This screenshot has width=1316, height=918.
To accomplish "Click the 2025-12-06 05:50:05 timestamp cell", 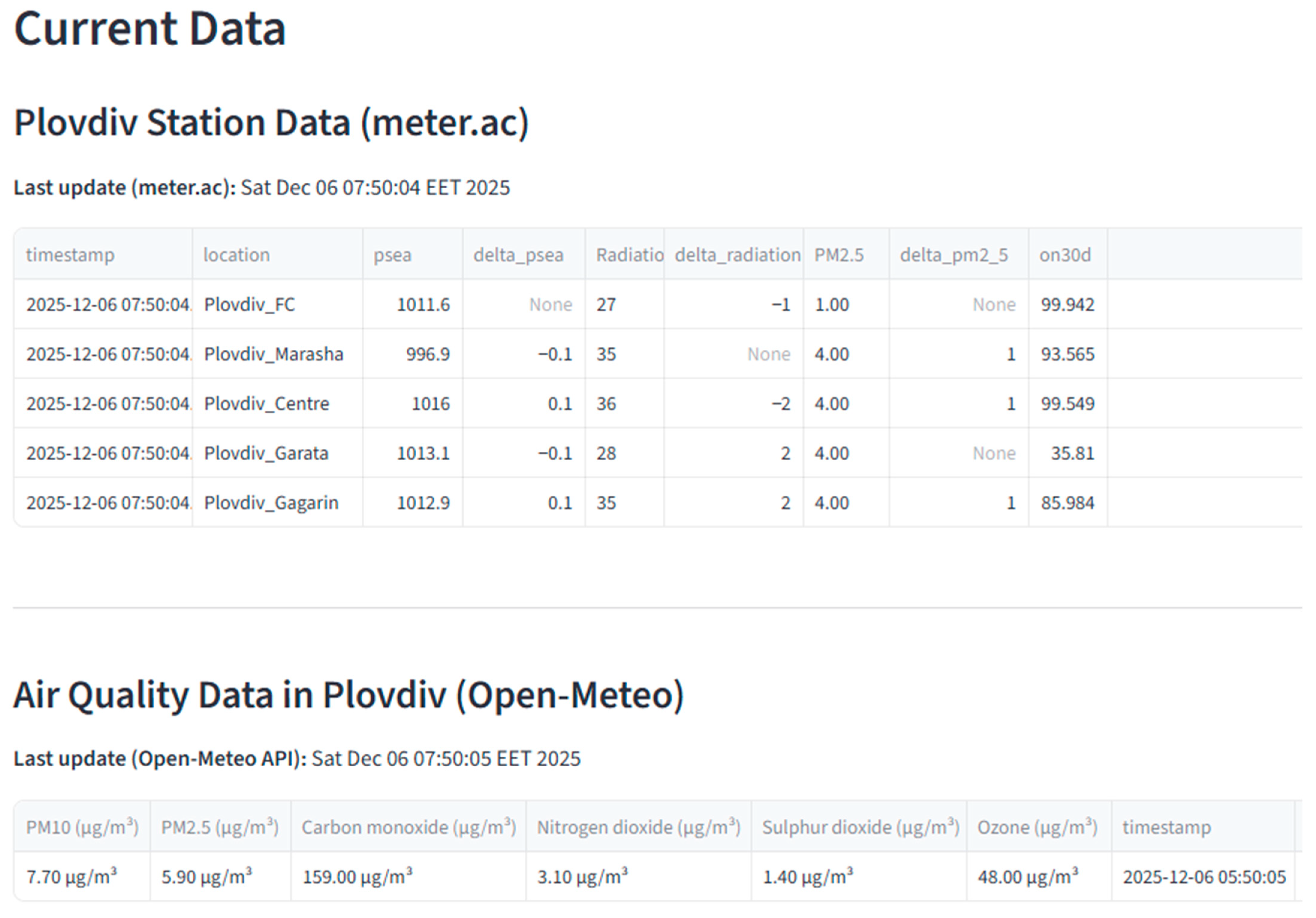I will 1204,877.
